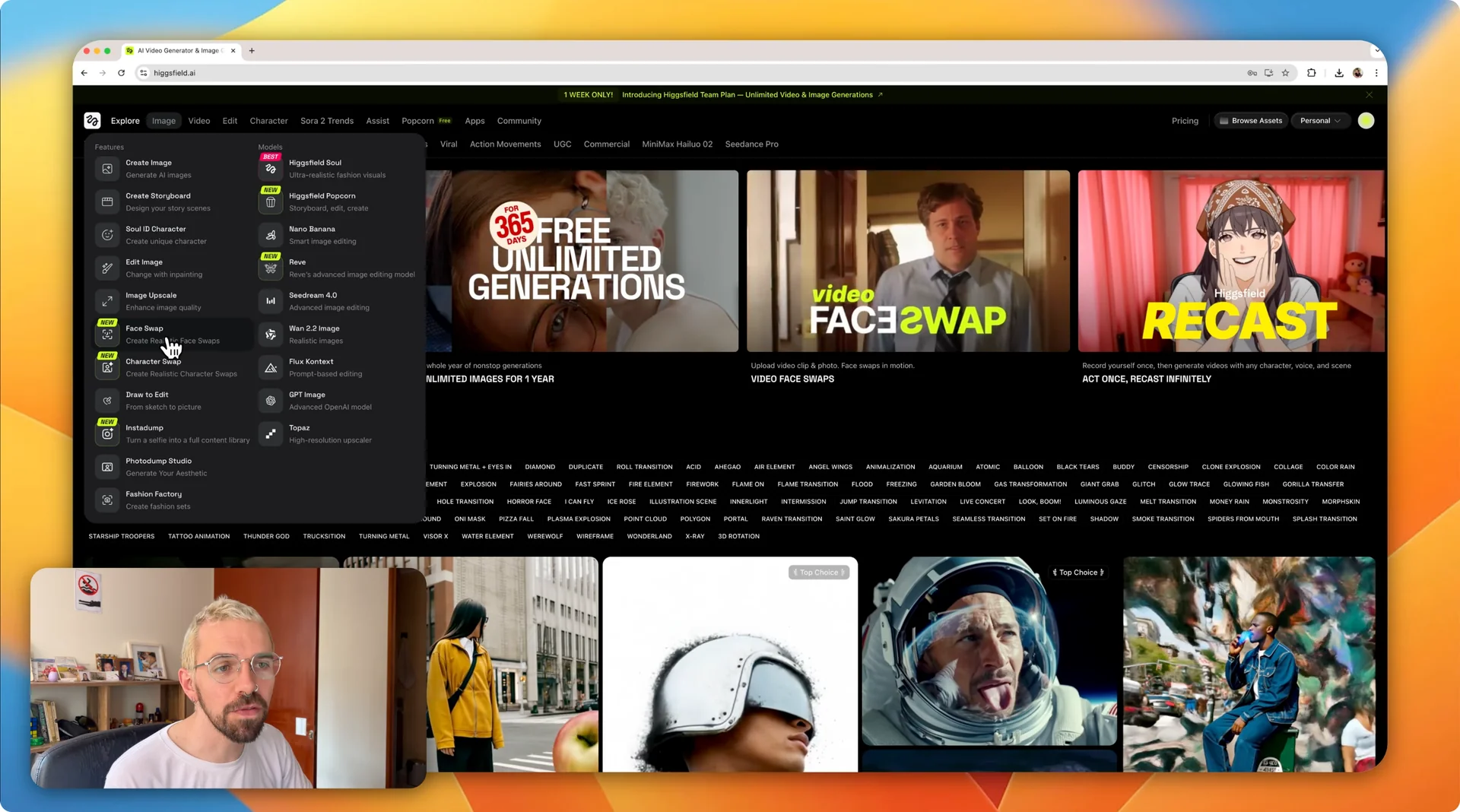Select the Seedance Pro tab
The height and width of the screenshot is (812, 1460).
click(751, 144)
